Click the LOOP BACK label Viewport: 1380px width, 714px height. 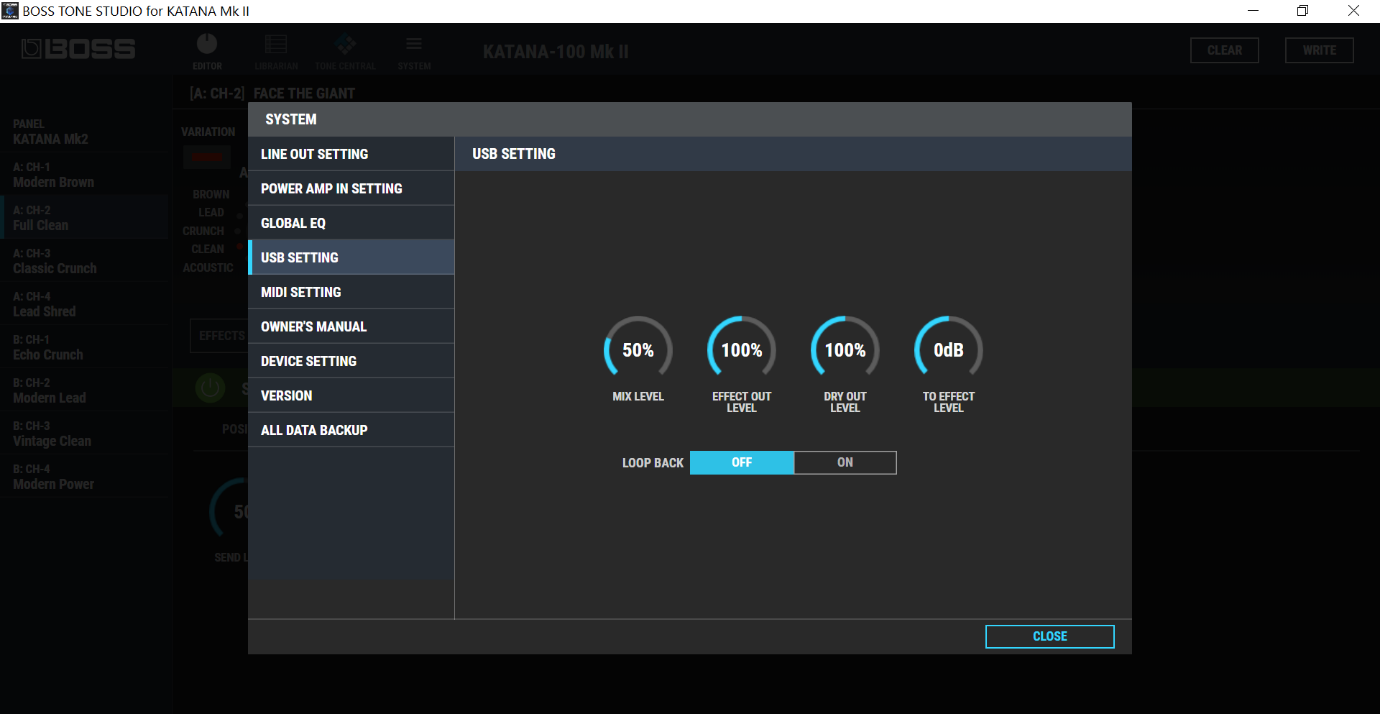point(653,463)
